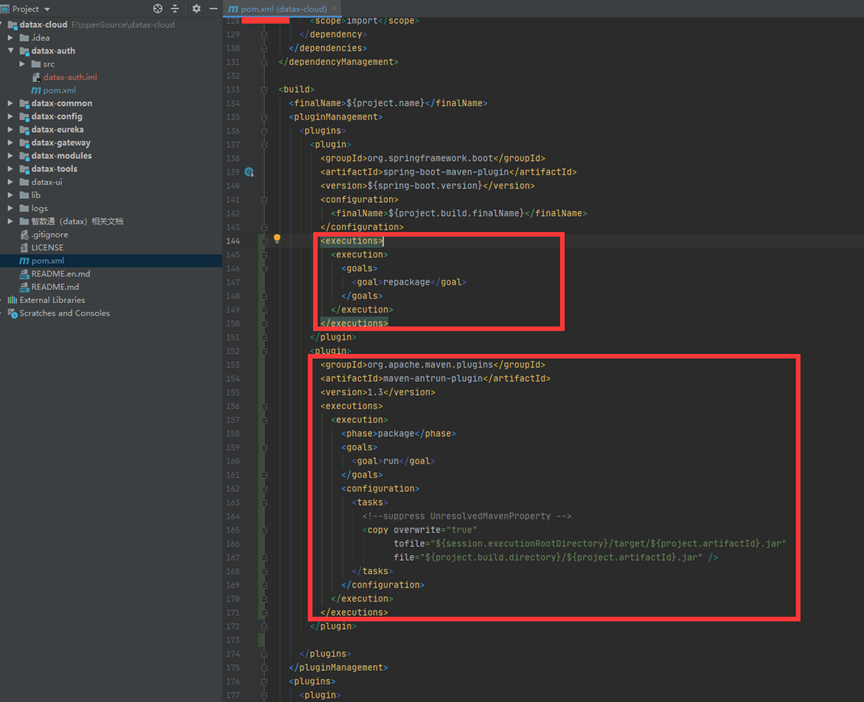Close the pom.xml editor tab

335,9
